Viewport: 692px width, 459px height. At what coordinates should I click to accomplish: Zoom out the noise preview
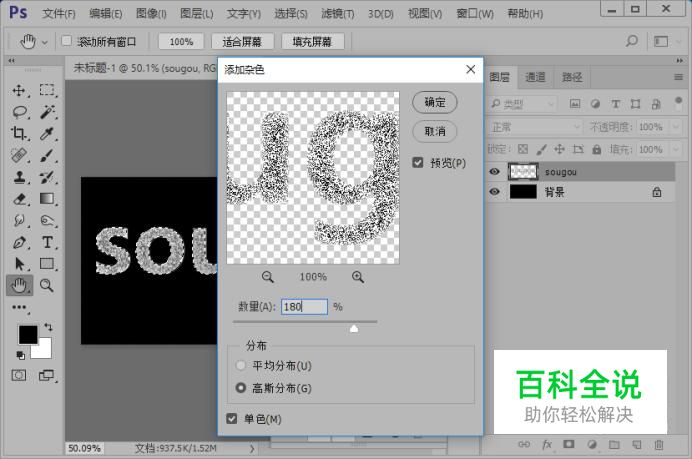[267, 277]
